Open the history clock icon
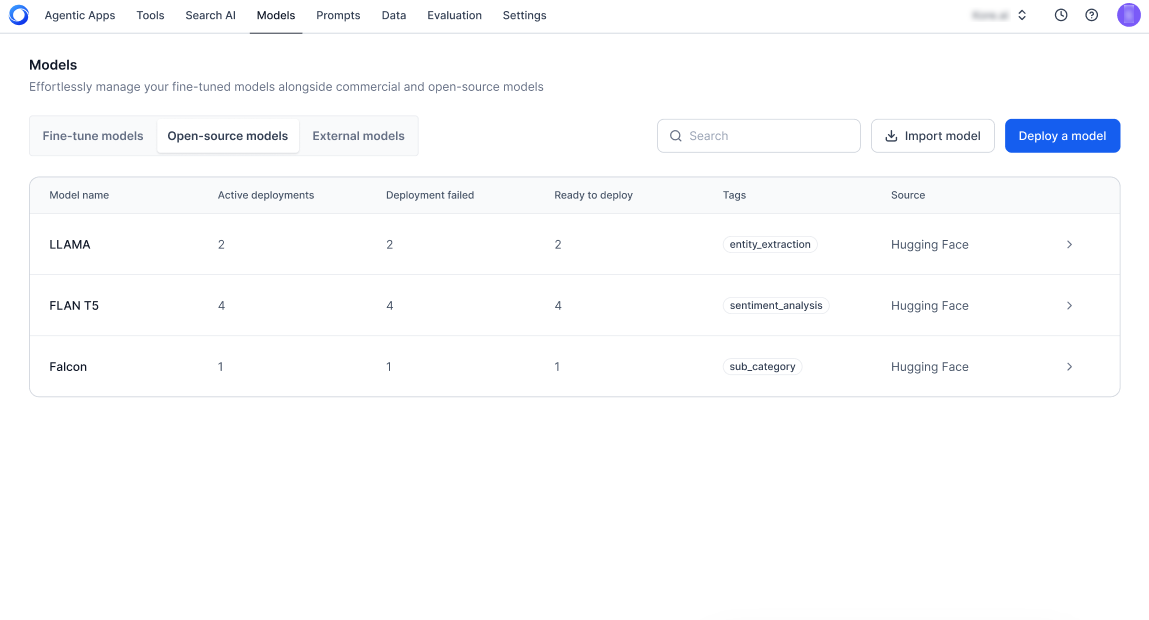Screen dimensions: 1149x620 click(1061, 16)
